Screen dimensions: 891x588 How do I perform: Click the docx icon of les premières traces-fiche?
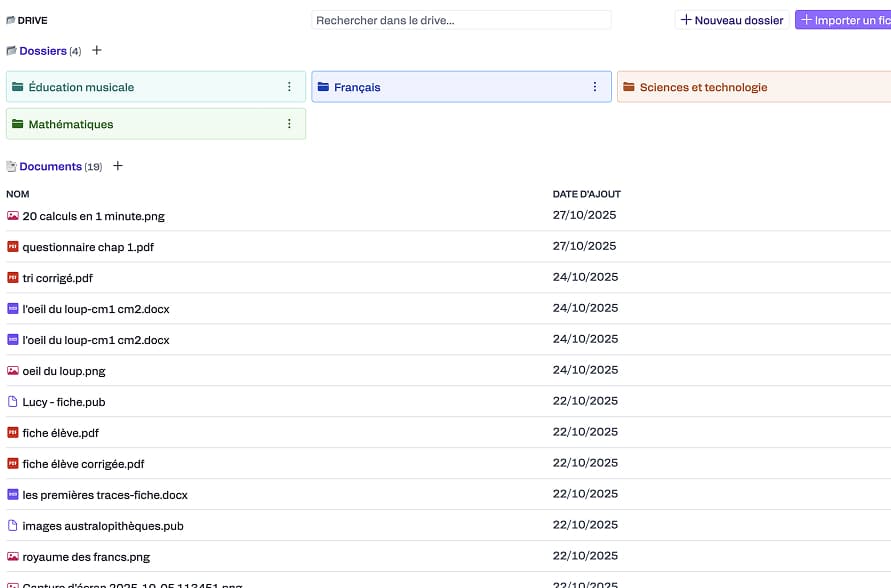coord(13,495)
